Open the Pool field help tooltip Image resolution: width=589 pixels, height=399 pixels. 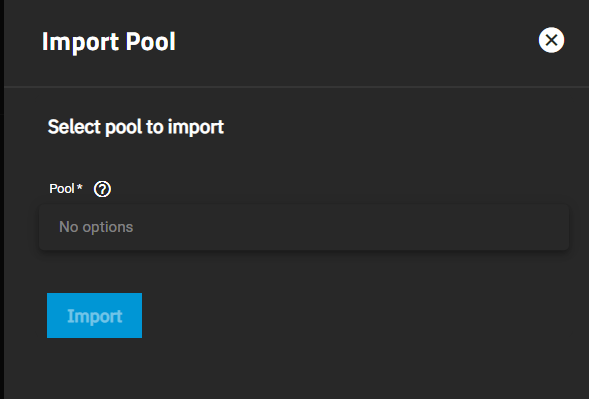tap(102, 189)
